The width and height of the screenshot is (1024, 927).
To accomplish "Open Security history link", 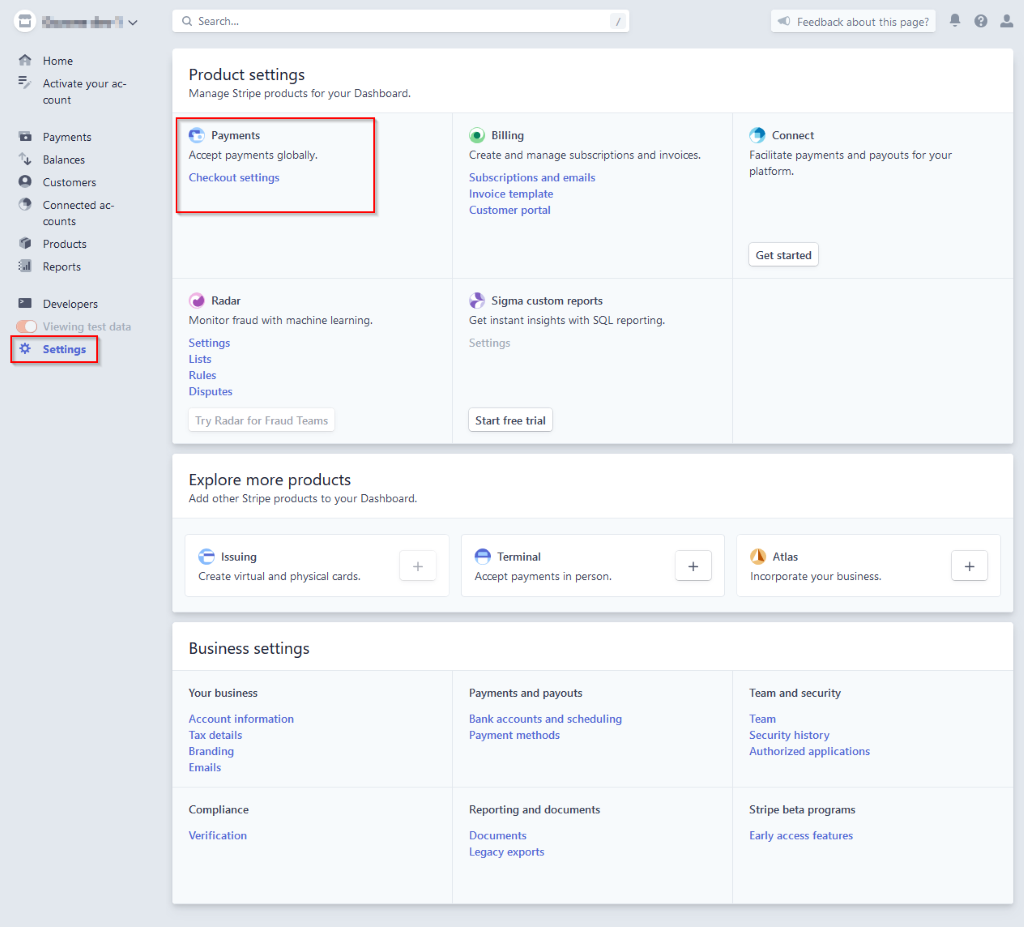I will pyautogui.click(x=789, y=735).
